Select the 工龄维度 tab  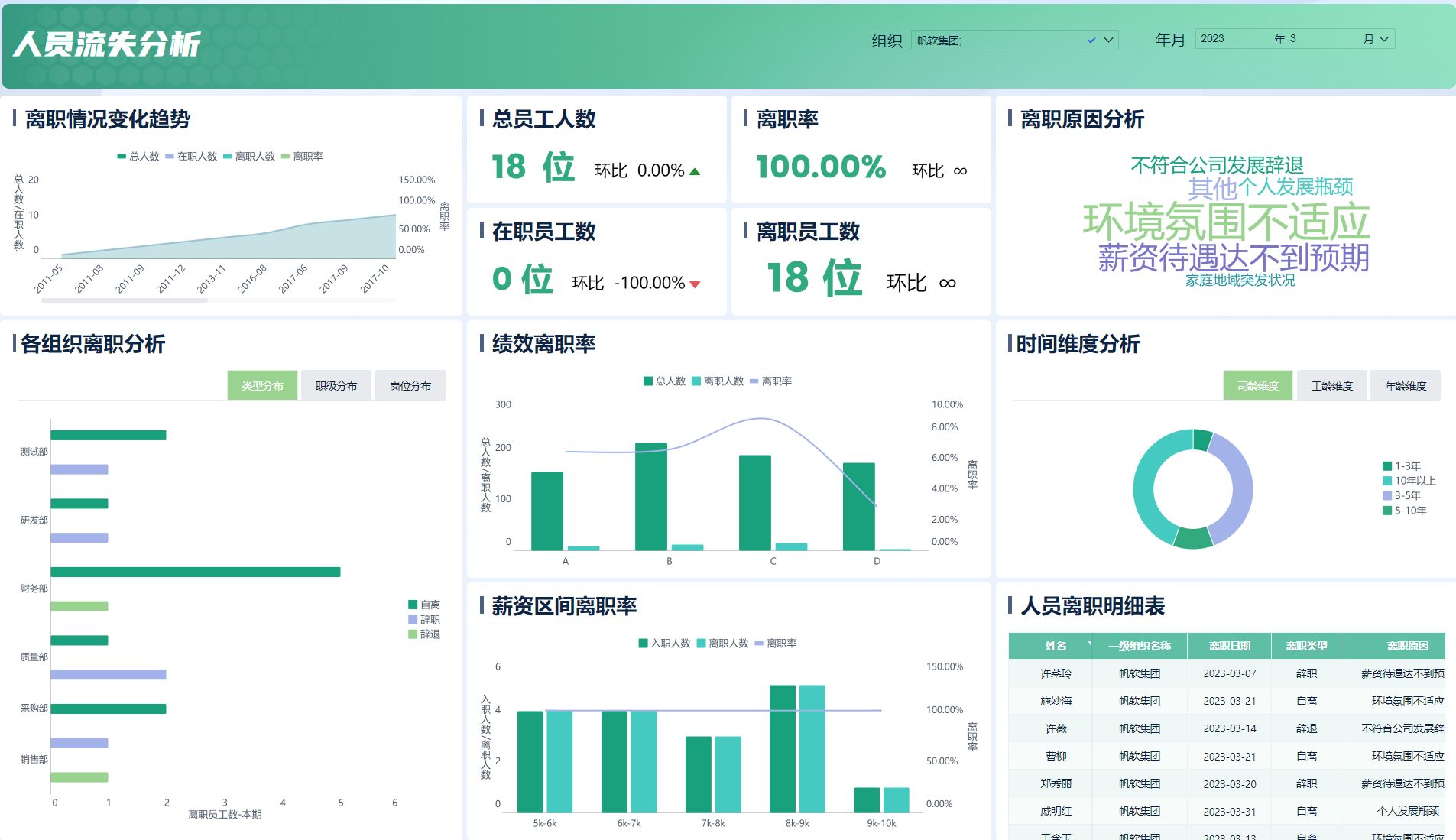(1332, 386)
